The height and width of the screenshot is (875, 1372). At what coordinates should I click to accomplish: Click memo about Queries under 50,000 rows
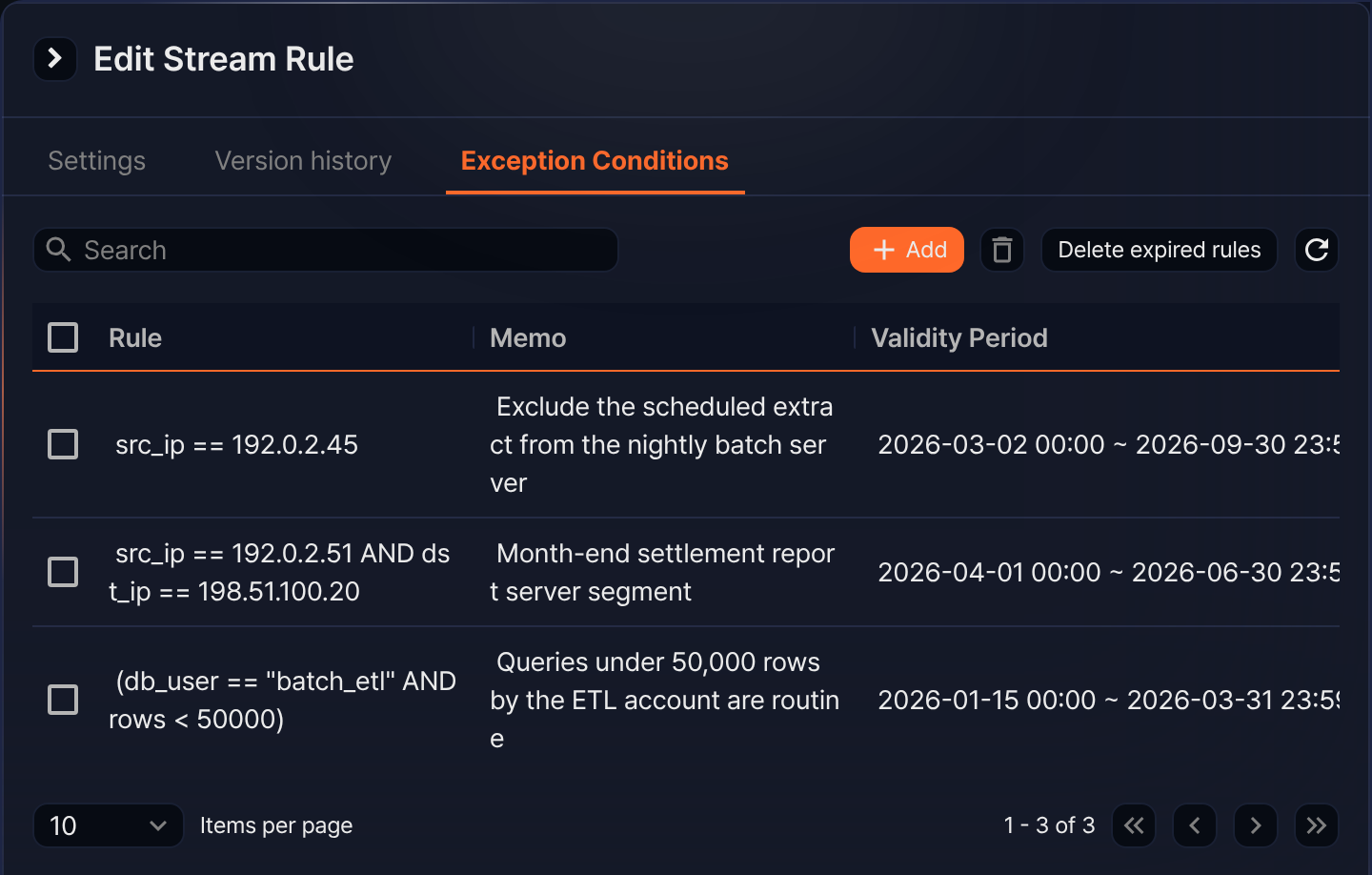click(x=665, y=701)
